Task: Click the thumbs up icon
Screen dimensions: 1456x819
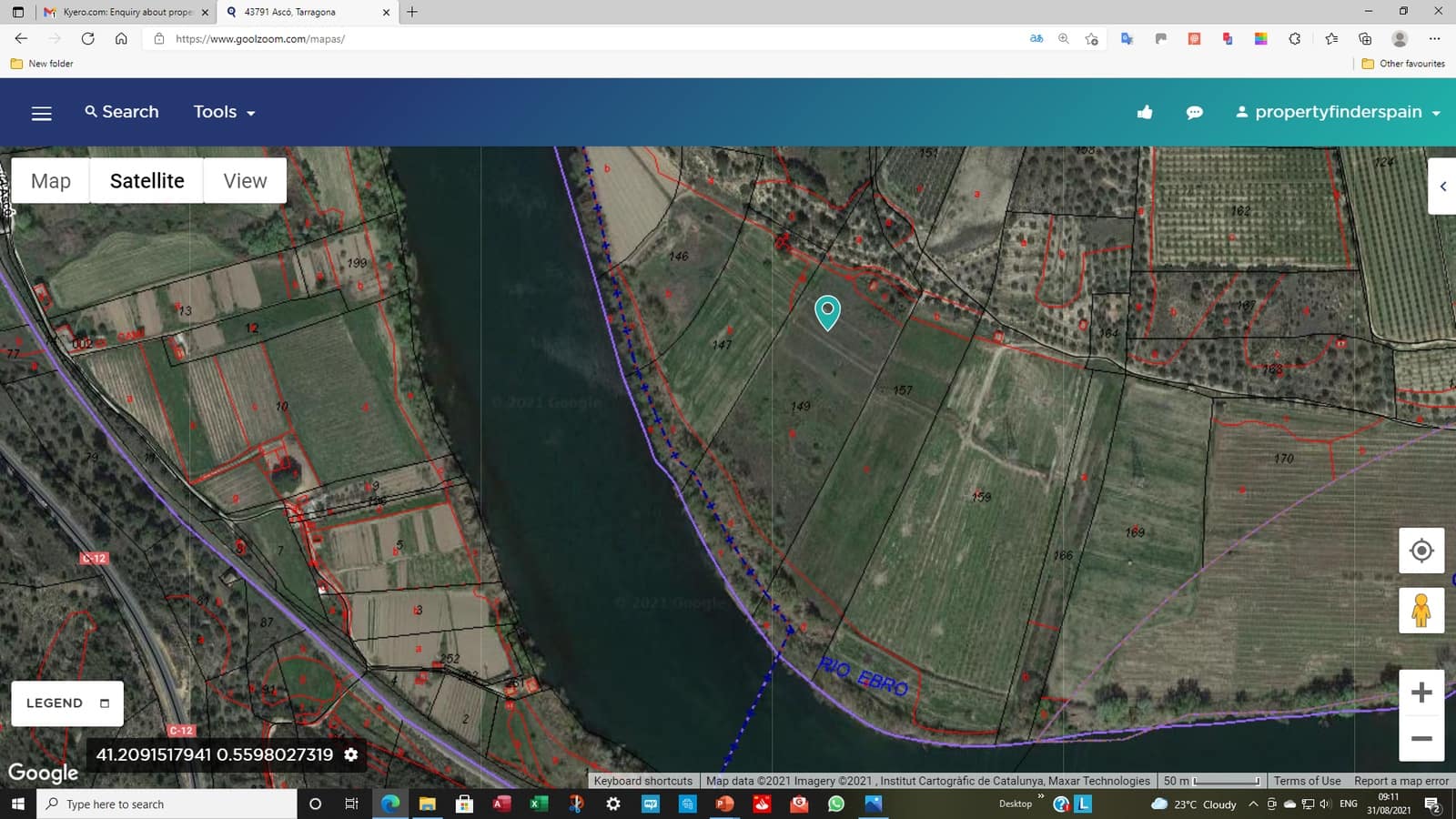Action: tap(1145, 112)
